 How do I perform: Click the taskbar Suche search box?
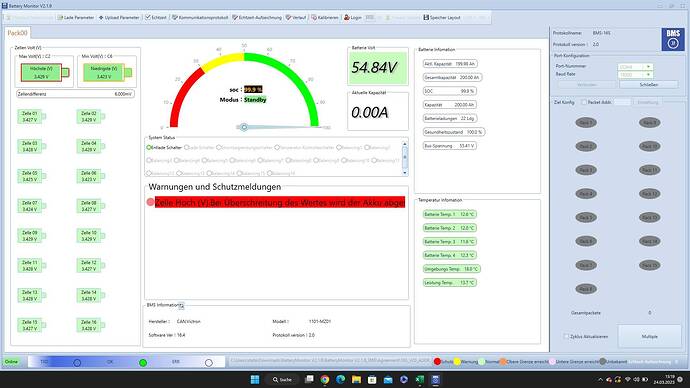click(x=282, y=380)
